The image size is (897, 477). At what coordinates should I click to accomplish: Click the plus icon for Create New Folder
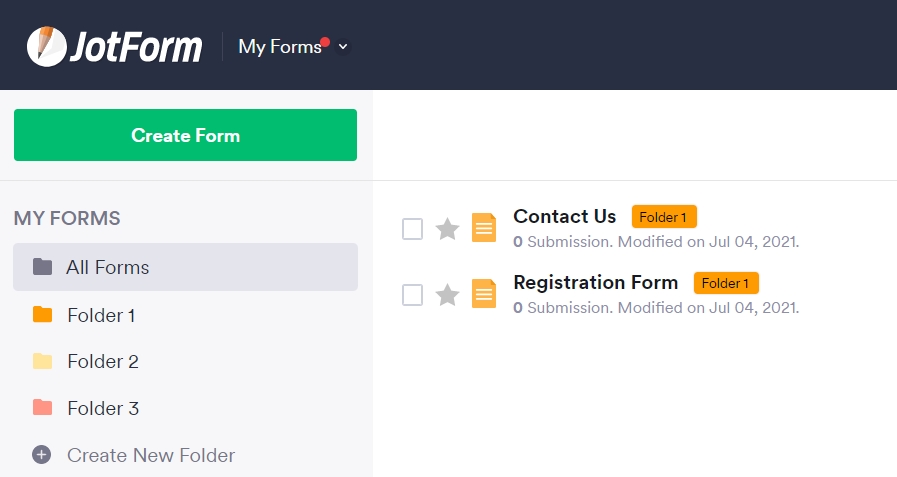(41, 455)
